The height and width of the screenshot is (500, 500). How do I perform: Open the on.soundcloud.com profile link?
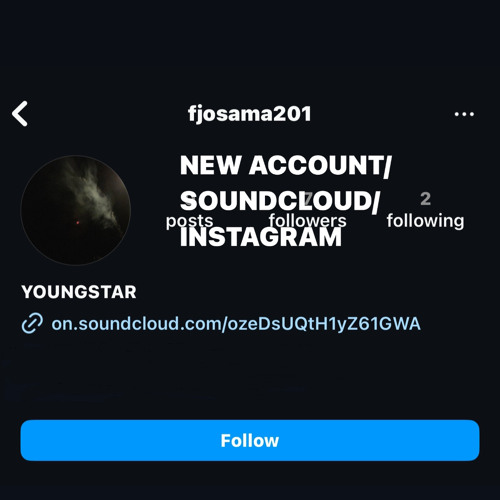236,324
